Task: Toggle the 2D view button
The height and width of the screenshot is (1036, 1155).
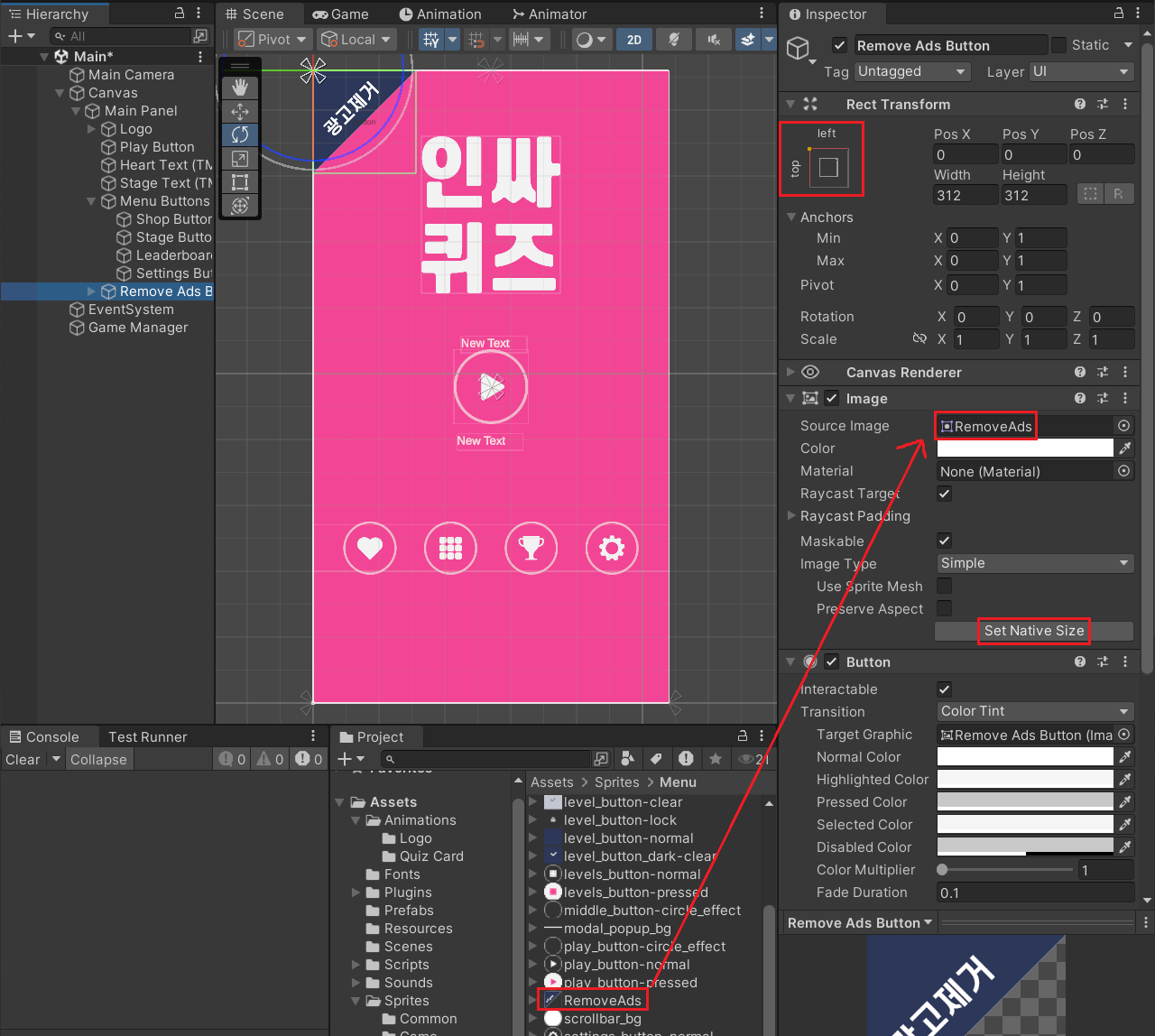Action: point(634,40)
